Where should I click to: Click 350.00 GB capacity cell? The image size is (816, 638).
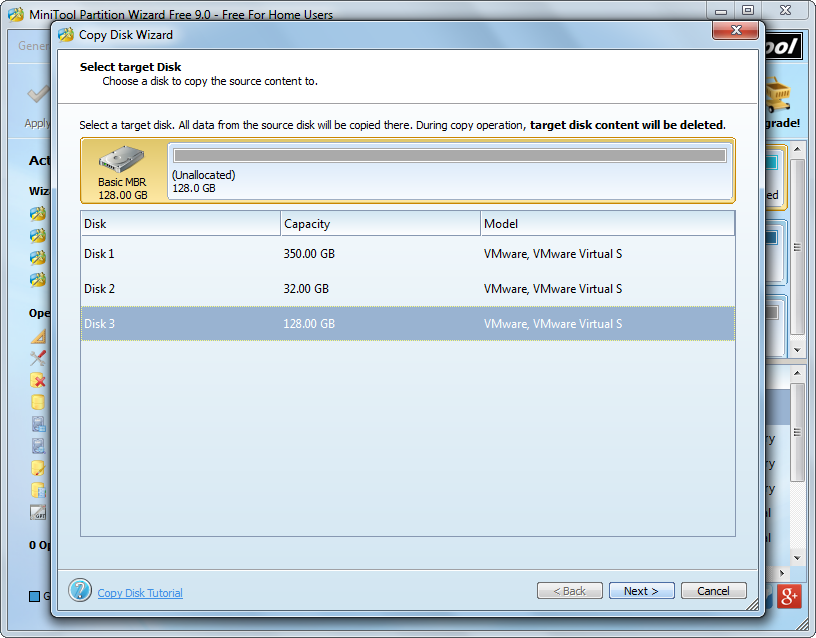pos(309,254)
